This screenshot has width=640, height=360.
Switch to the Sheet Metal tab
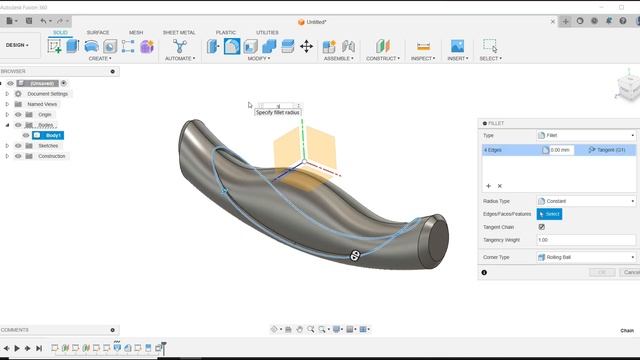(x=179, y=32)
